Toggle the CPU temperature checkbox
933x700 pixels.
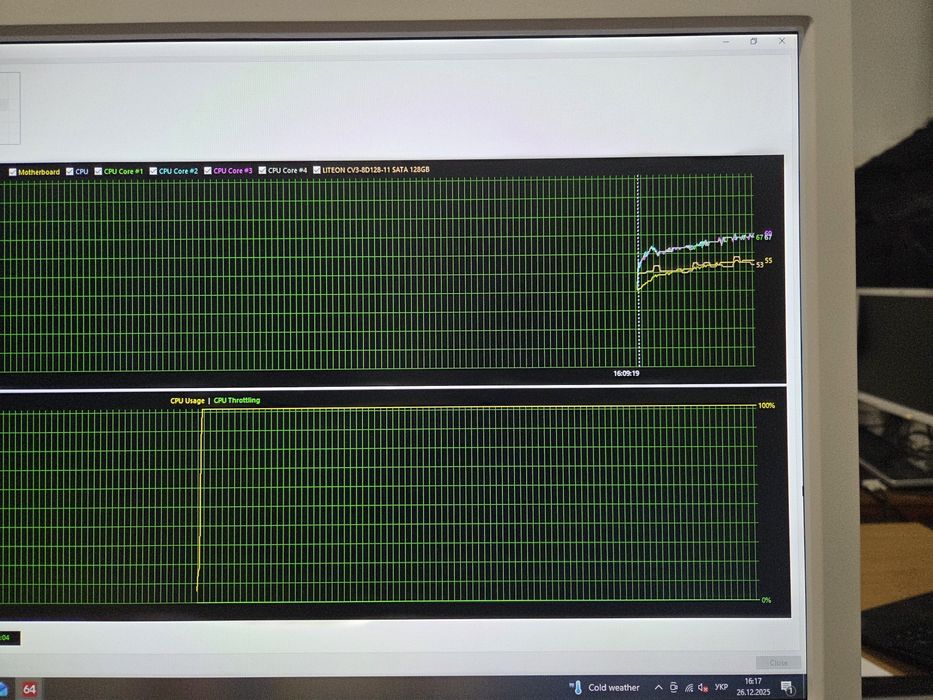70,171
